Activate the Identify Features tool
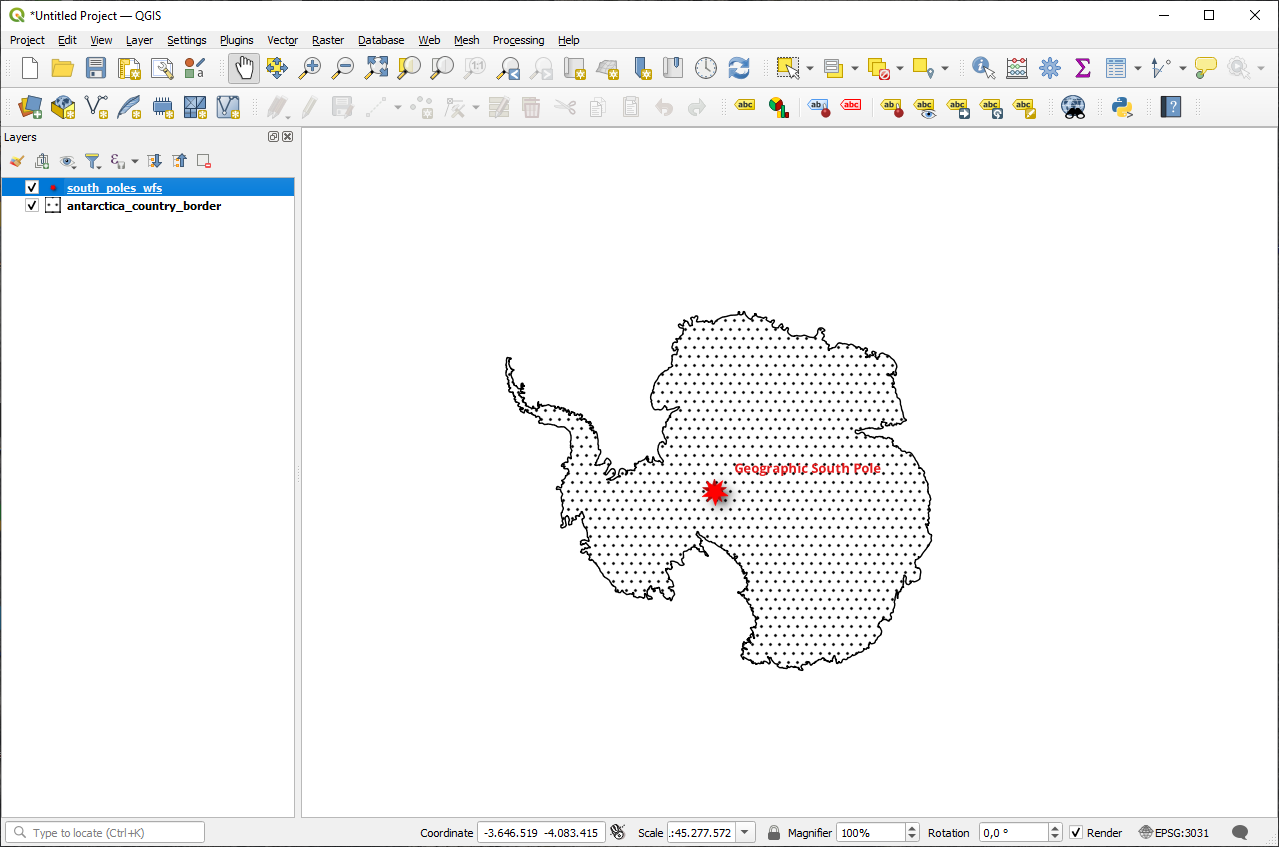The height and width of the screenshot is (847, 1279). pyautogui.click(x=983, y=68)
